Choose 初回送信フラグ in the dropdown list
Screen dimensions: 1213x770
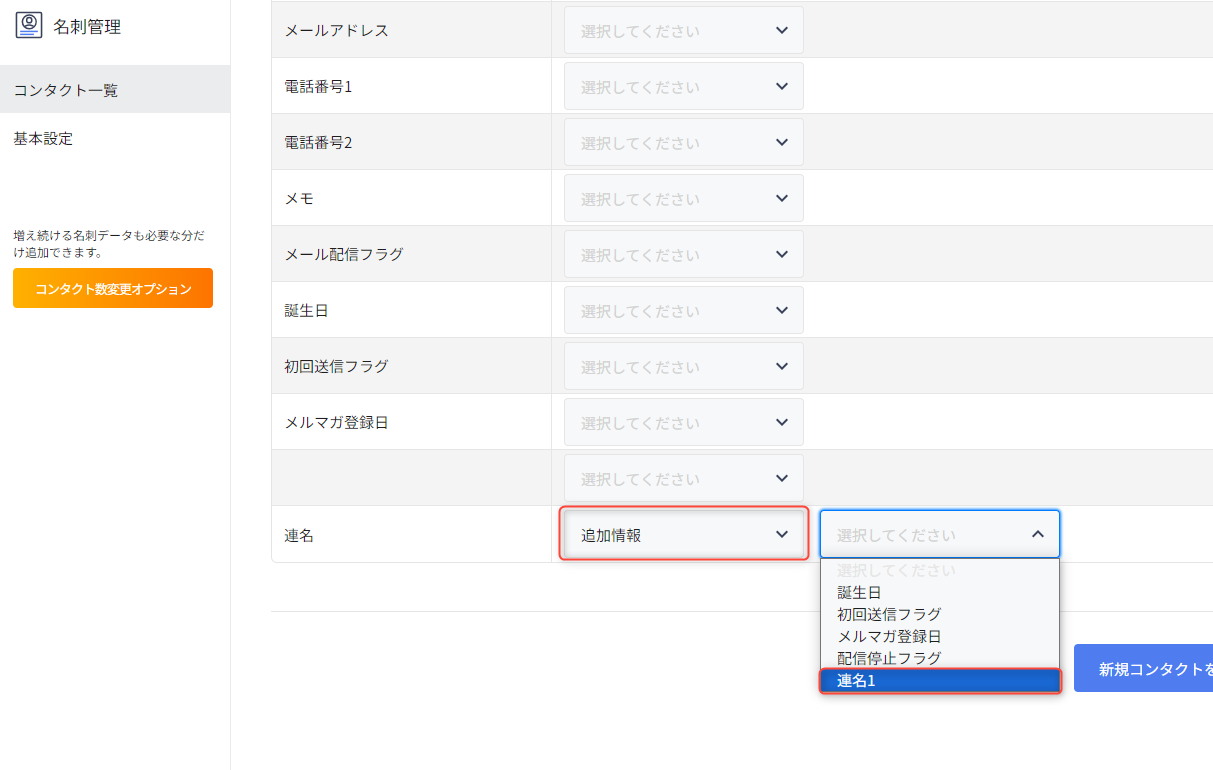889,615
